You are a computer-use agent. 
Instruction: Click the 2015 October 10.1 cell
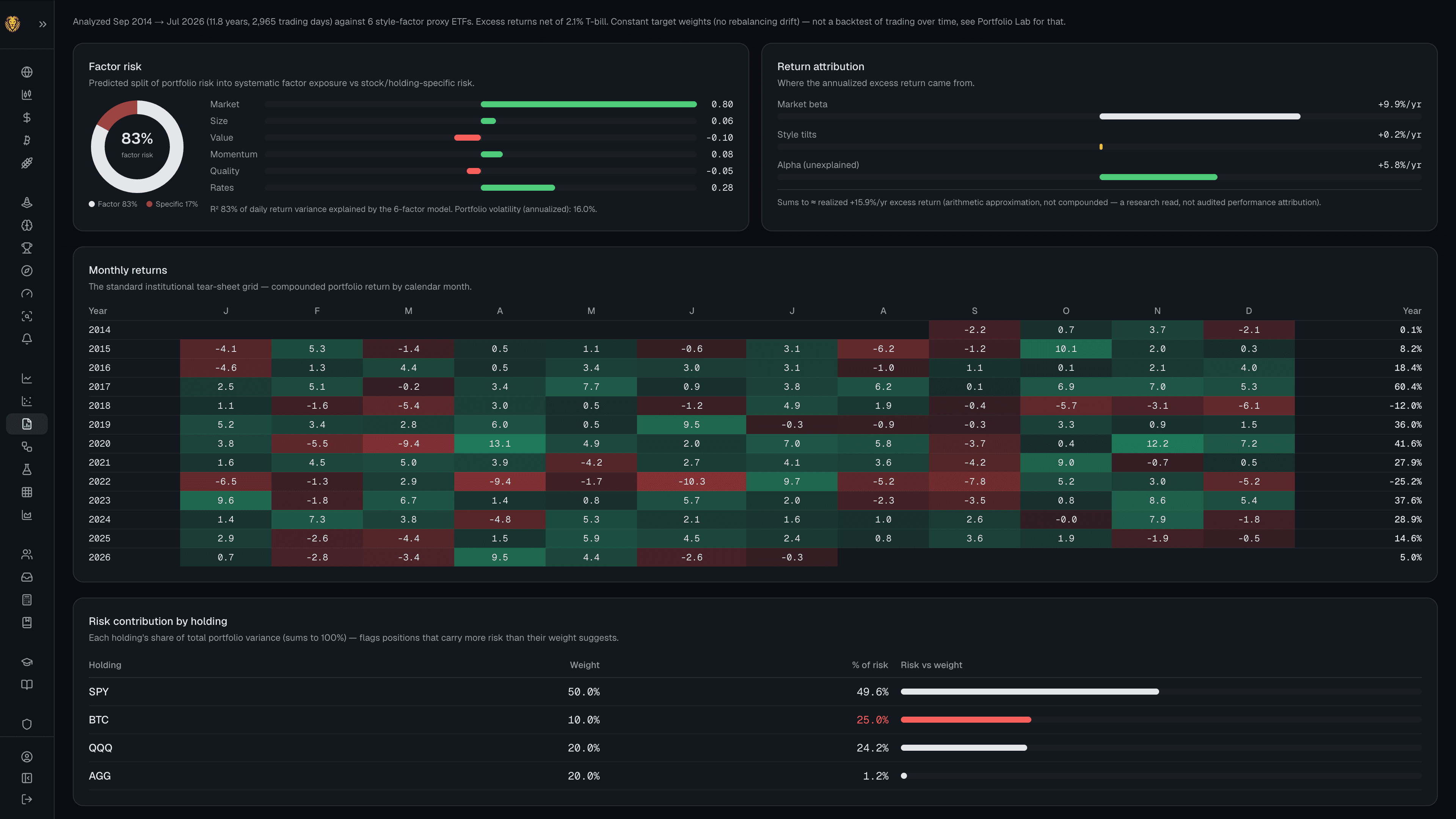(1065, 349)
